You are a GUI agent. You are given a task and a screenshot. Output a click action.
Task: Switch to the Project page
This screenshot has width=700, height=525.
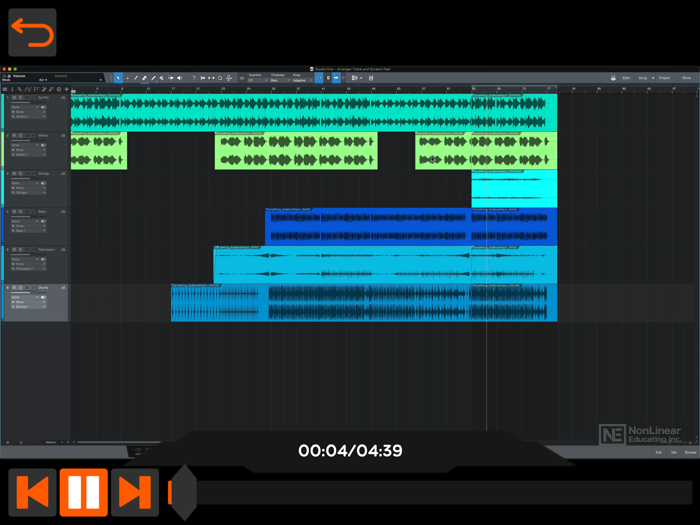point(664,78)
